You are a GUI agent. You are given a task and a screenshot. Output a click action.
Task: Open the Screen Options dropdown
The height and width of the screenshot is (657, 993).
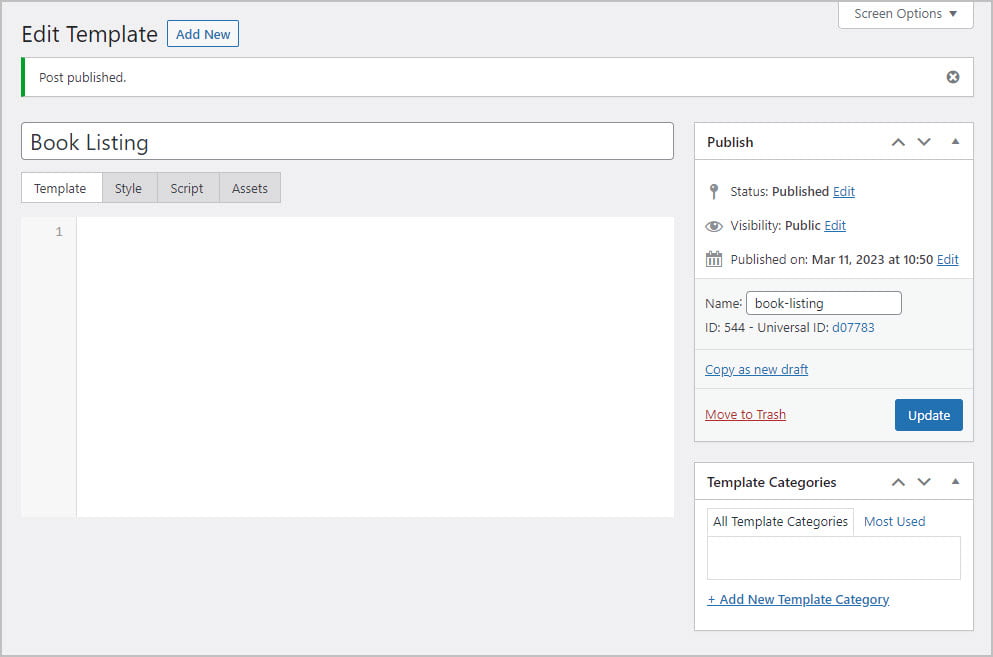pyautogui.click(x=905, y=14)
